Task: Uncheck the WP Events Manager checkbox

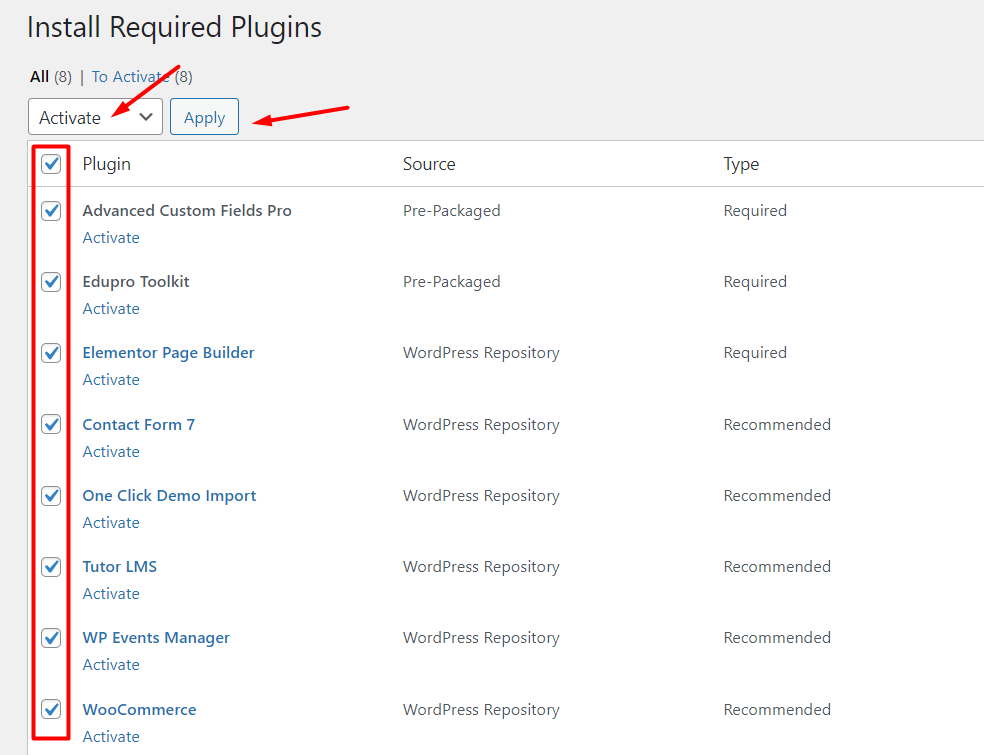Action: click(x=51, y=638)
